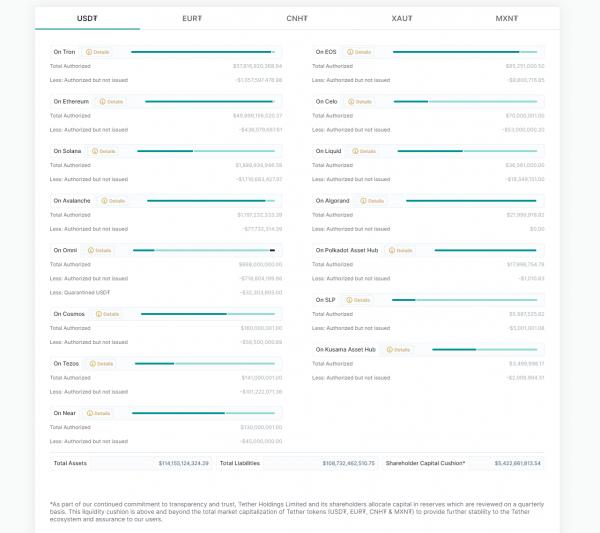The height and width of the screenshot is (533, 600).
Task: Open the EOS Details info icon
Action: click(349, 51)
